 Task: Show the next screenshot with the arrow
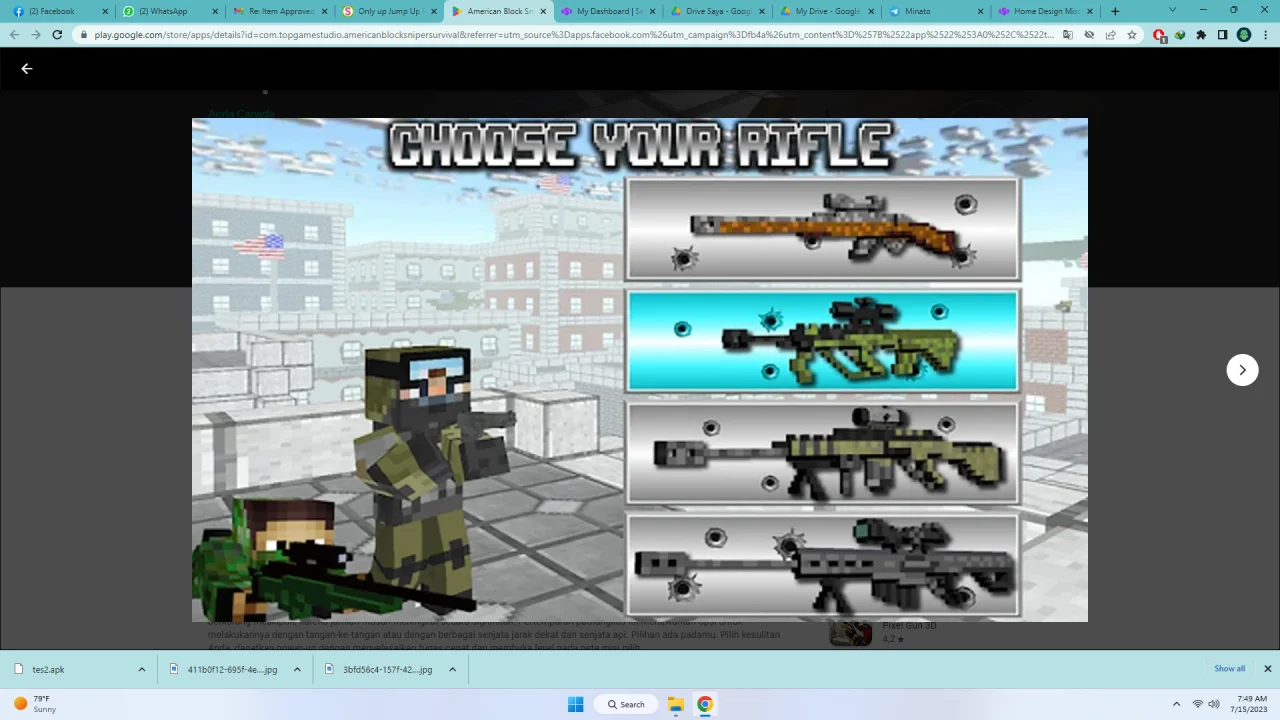pos(1242,370)
